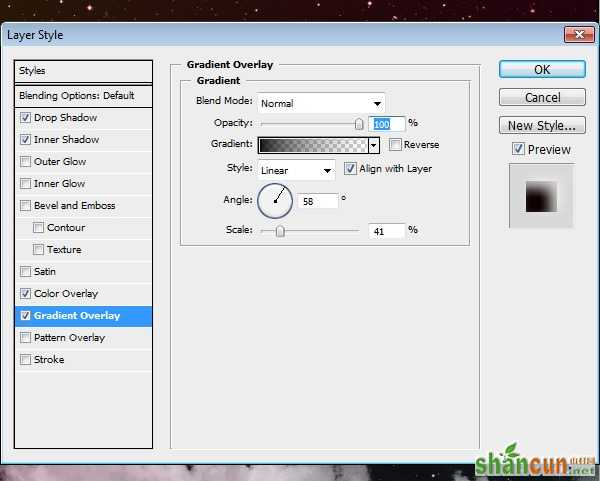Uncheck the Gradient Overlay checkbox
The image size is (600, 481).
(x=25, y=316)
